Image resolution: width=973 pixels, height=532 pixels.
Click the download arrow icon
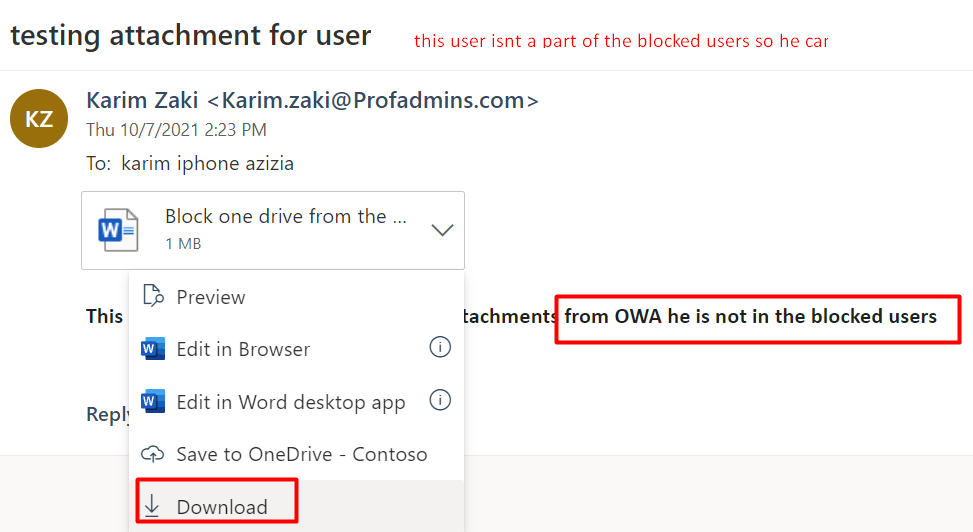tap(152, 506)
